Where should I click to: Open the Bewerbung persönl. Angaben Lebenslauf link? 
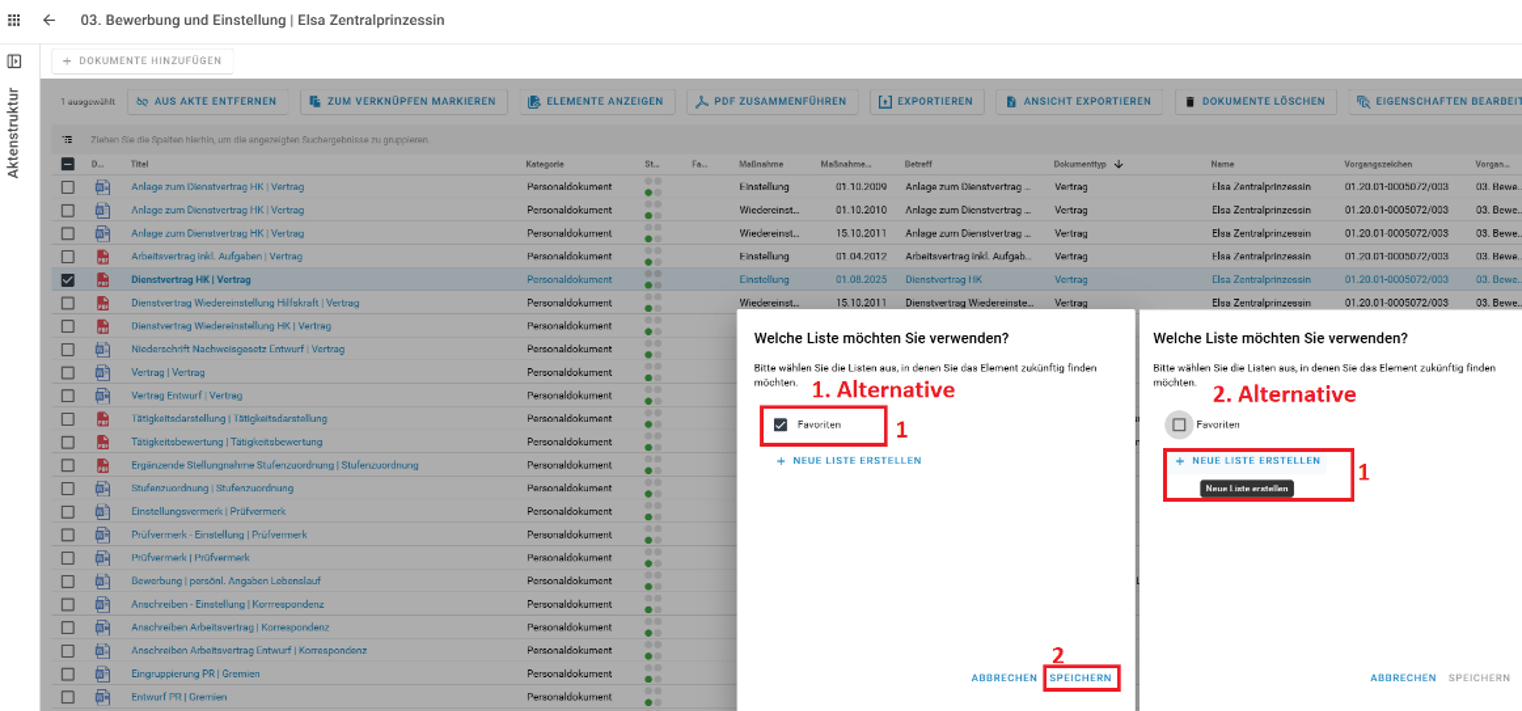click(x=226, y=581)
